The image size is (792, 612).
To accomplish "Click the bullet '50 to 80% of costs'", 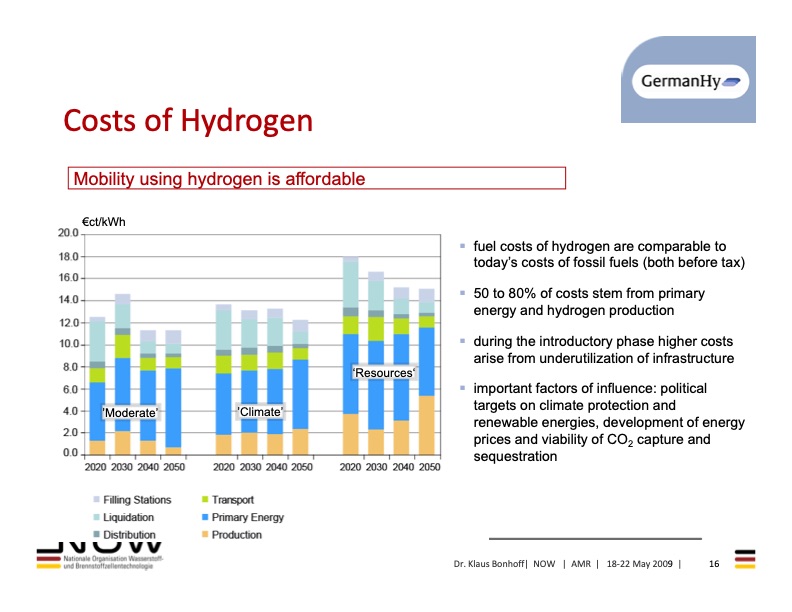I will click(x=589, y=302).
